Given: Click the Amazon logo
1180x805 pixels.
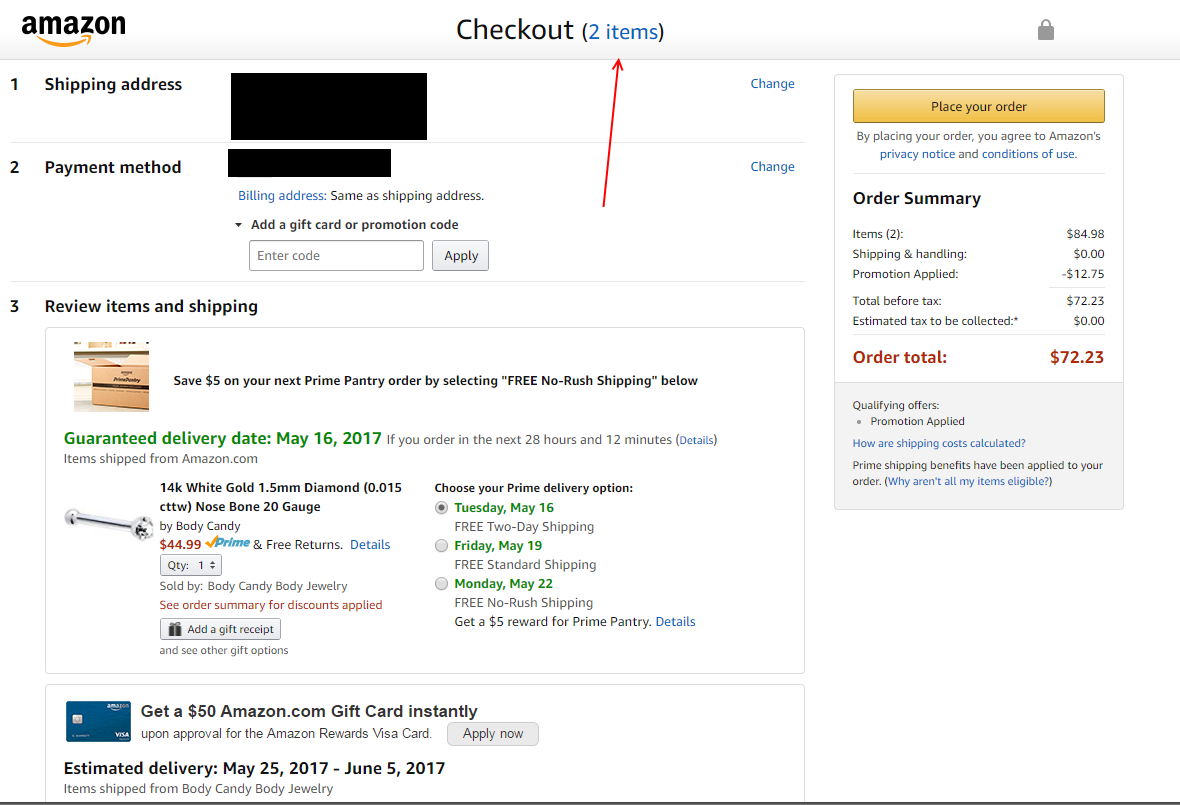Looking at the screenshot, I should coord(73,30).
